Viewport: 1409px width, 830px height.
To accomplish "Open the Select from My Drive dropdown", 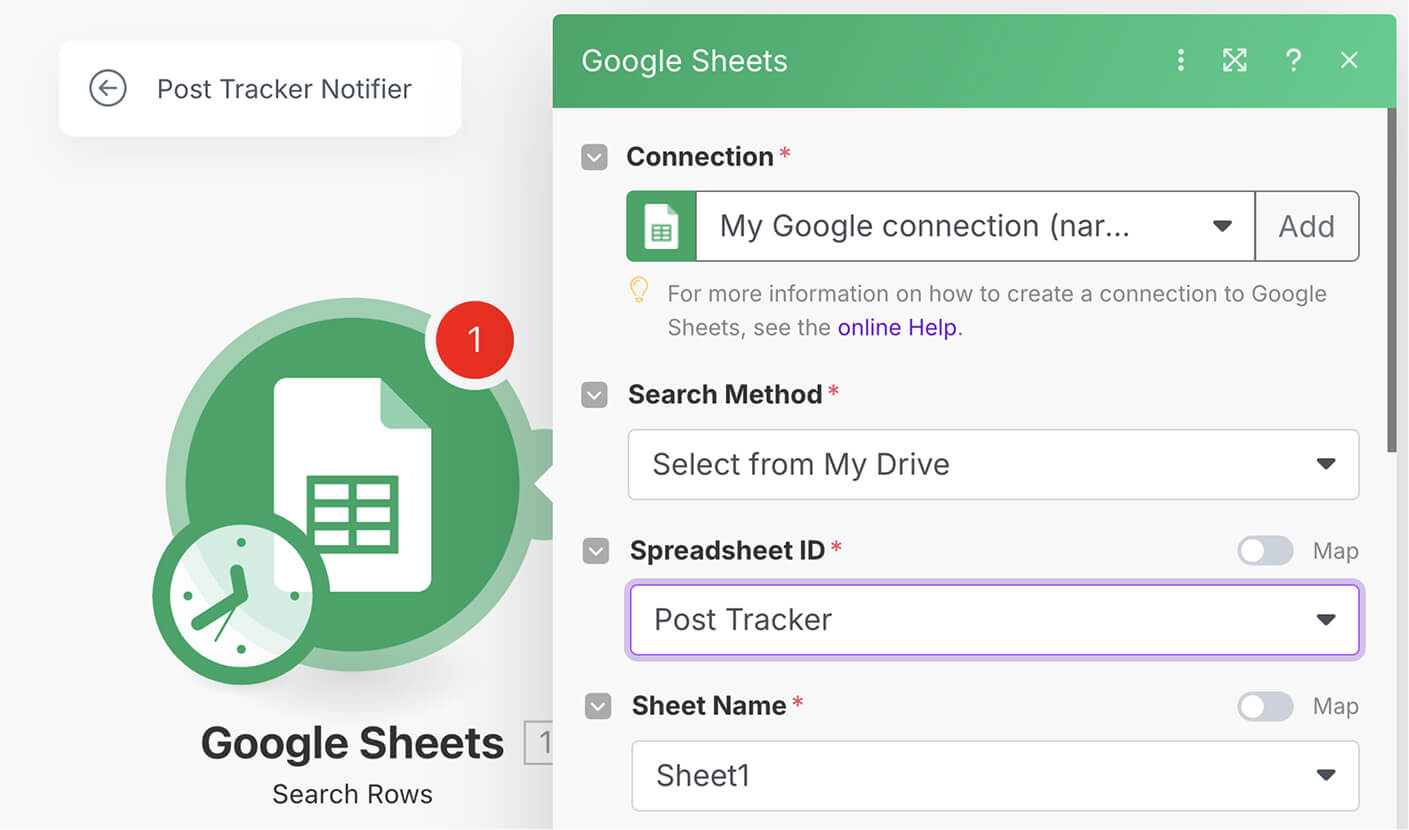I will coord(993,464).
